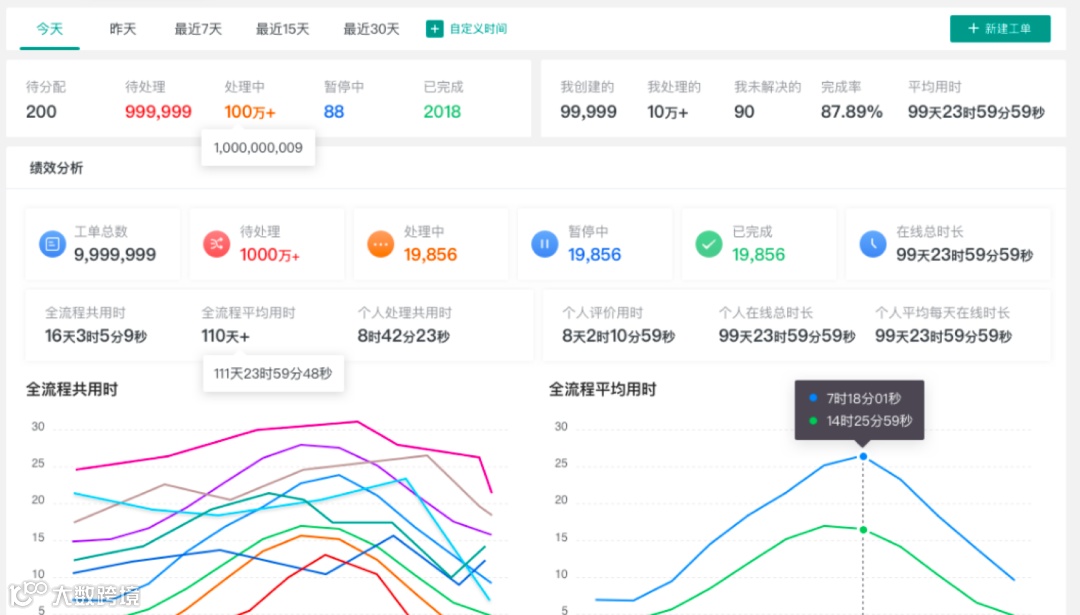The width and height of the screenshot is (1080, 615).
Task: Click the 我处理的 value 10万+
Action: (x=667, y=112)
